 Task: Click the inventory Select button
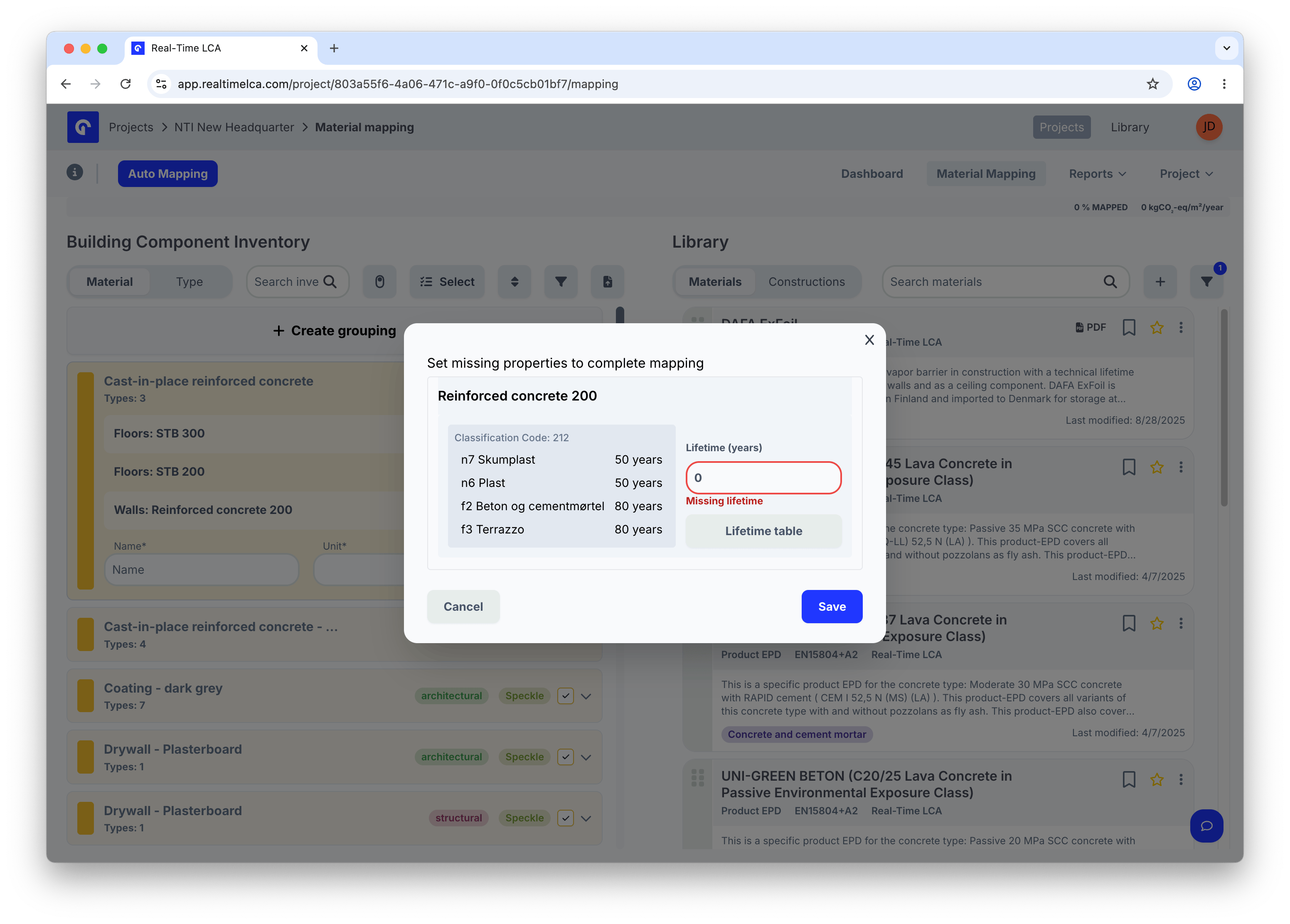point(447,281)
